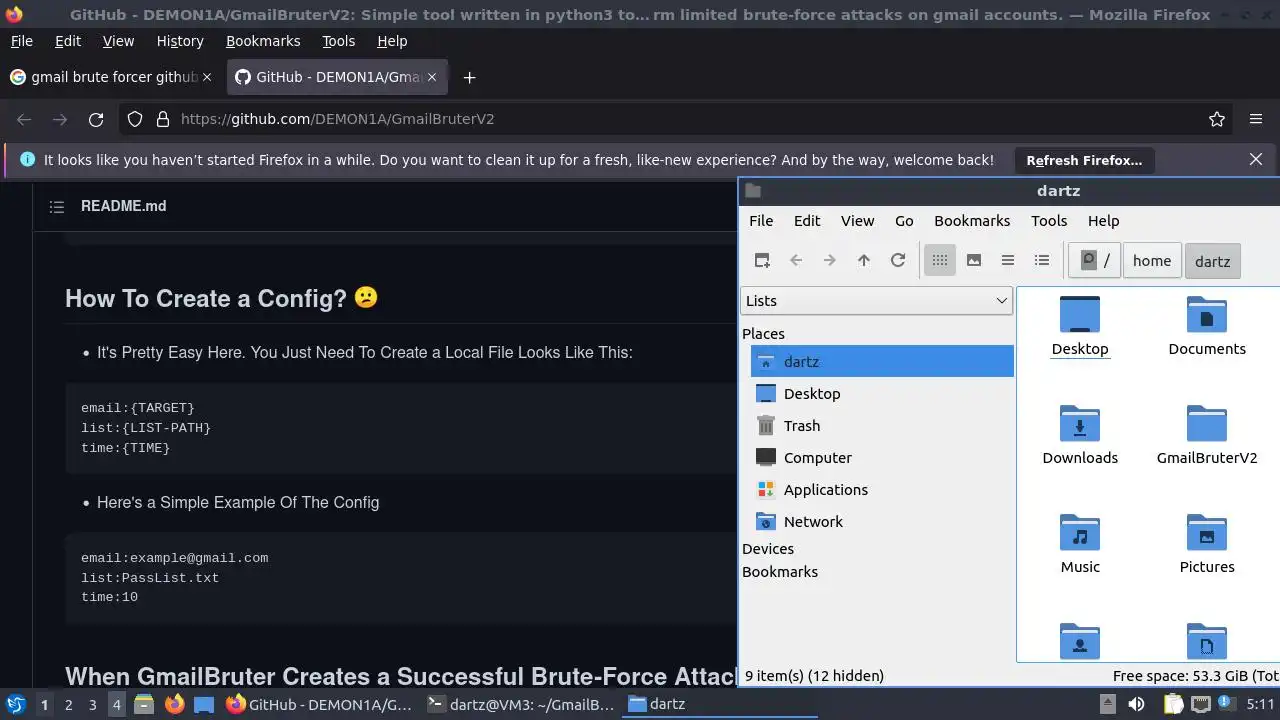The height and width of the screenshot is (720, 1280).
Task: Click the site padlock icon
Action: pyautogui.click(x=163, y=119)
